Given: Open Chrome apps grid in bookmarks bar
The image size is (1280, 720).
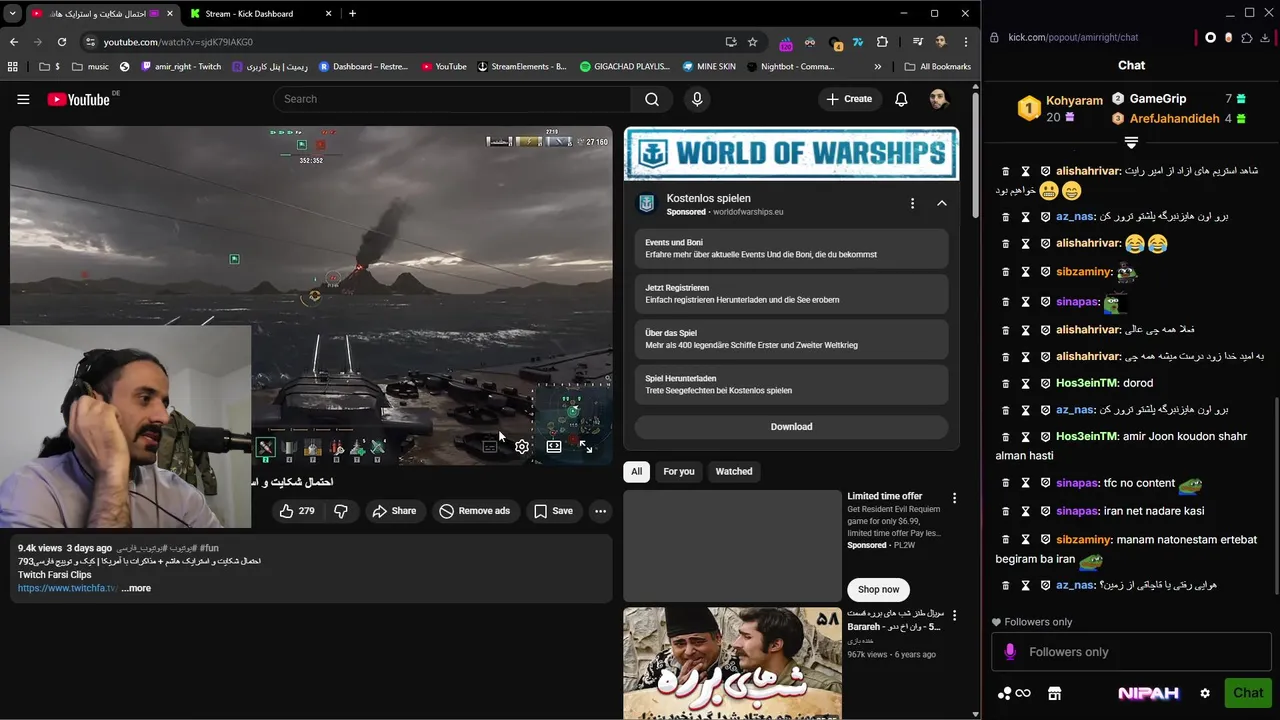Looking at the screenshot, I should [x=12, y=67].
